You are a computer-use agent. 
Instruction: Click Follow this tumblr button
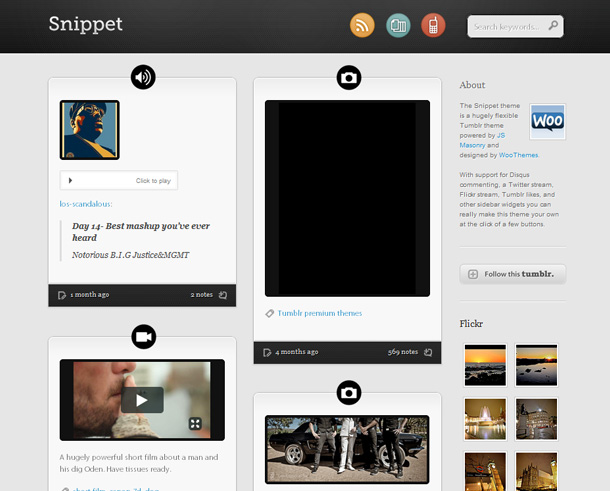click(x=513, y=274)
